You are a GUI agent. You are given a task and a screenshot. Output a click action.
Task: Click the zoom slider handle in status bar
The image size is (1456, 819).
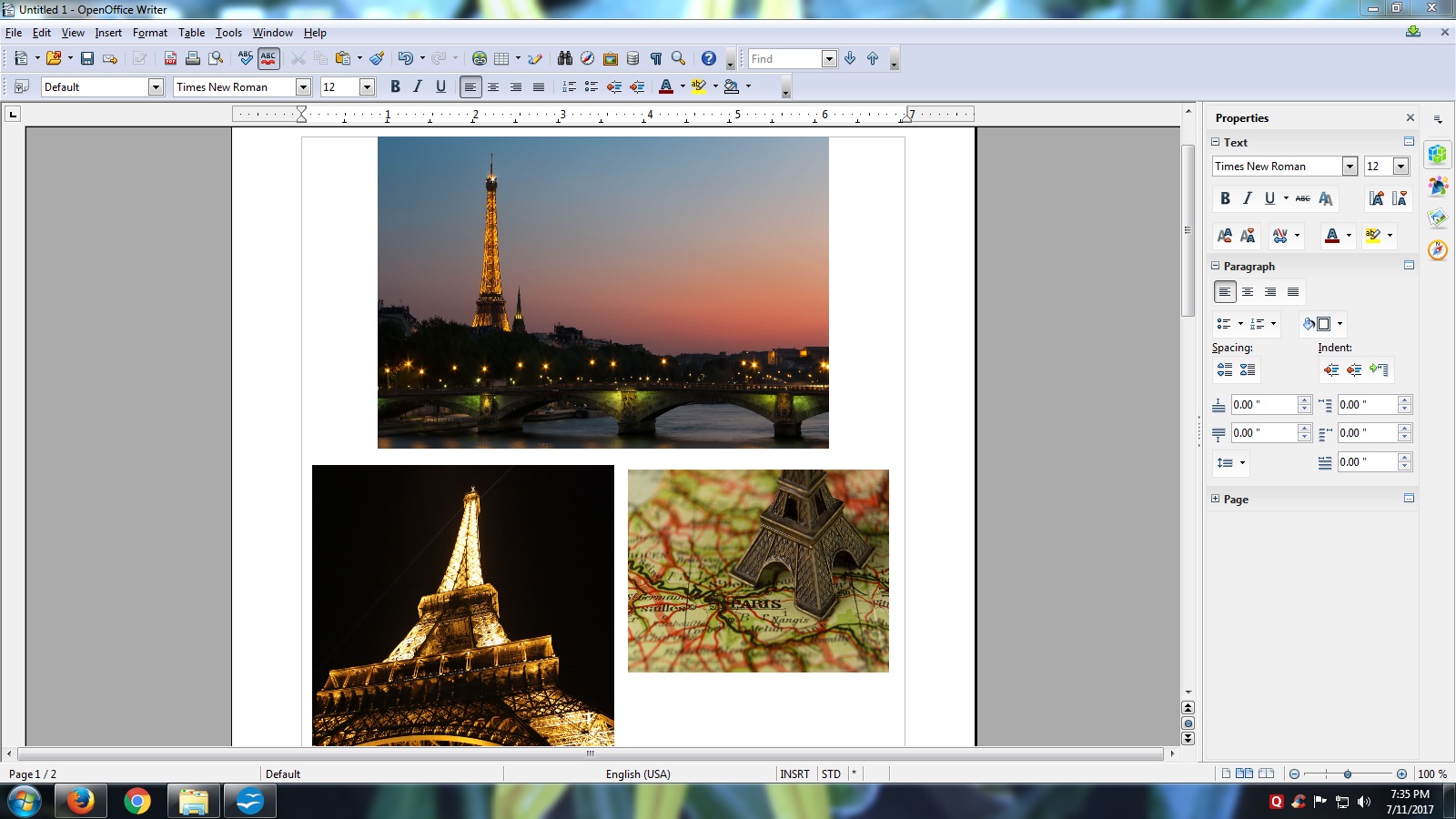pos(1348,773)
